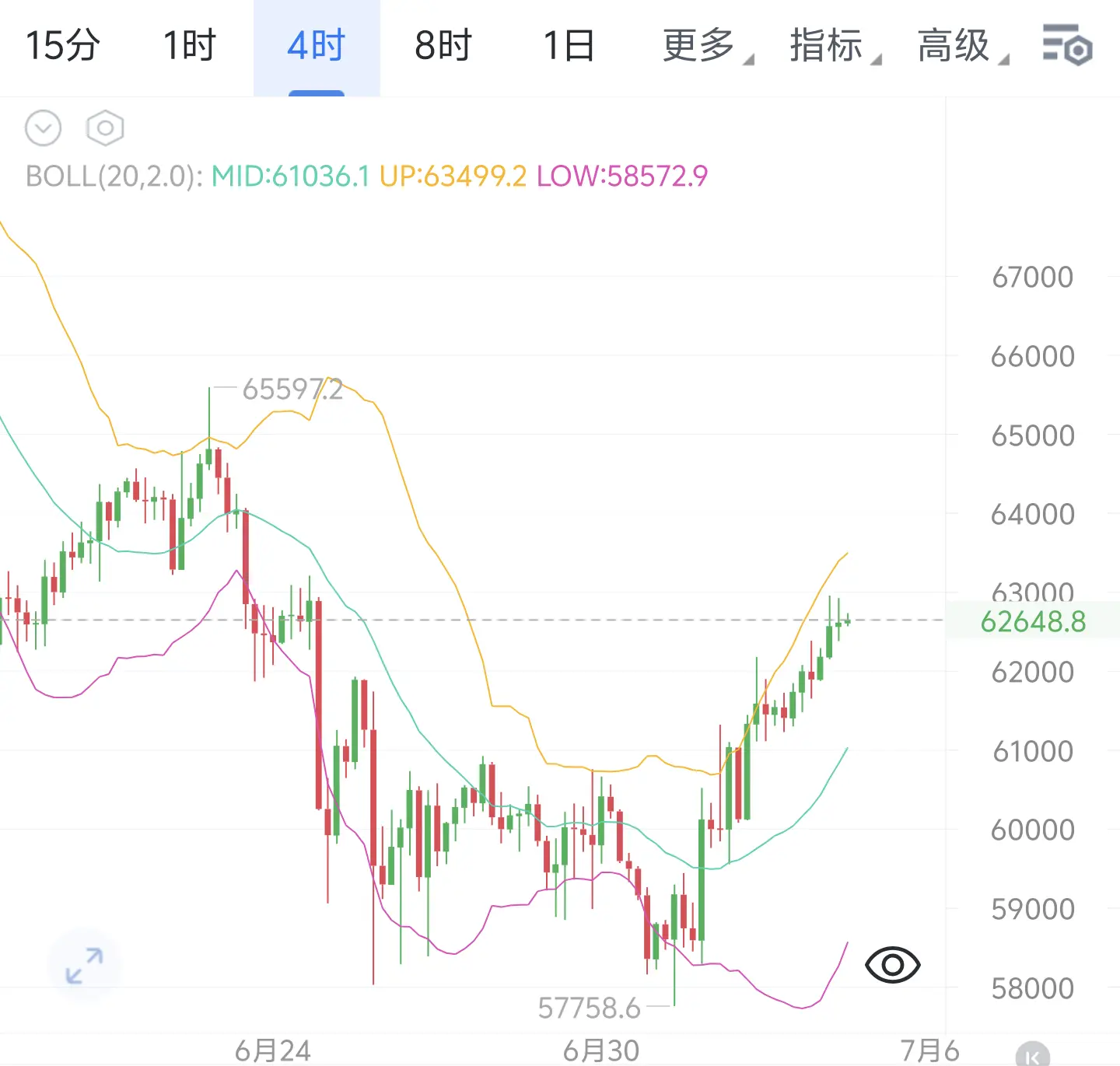The width and height of the screenshot is (1120, 1066).
Task: Expand chart to fullscreen with arrows icon
Action: pos(84,965)
